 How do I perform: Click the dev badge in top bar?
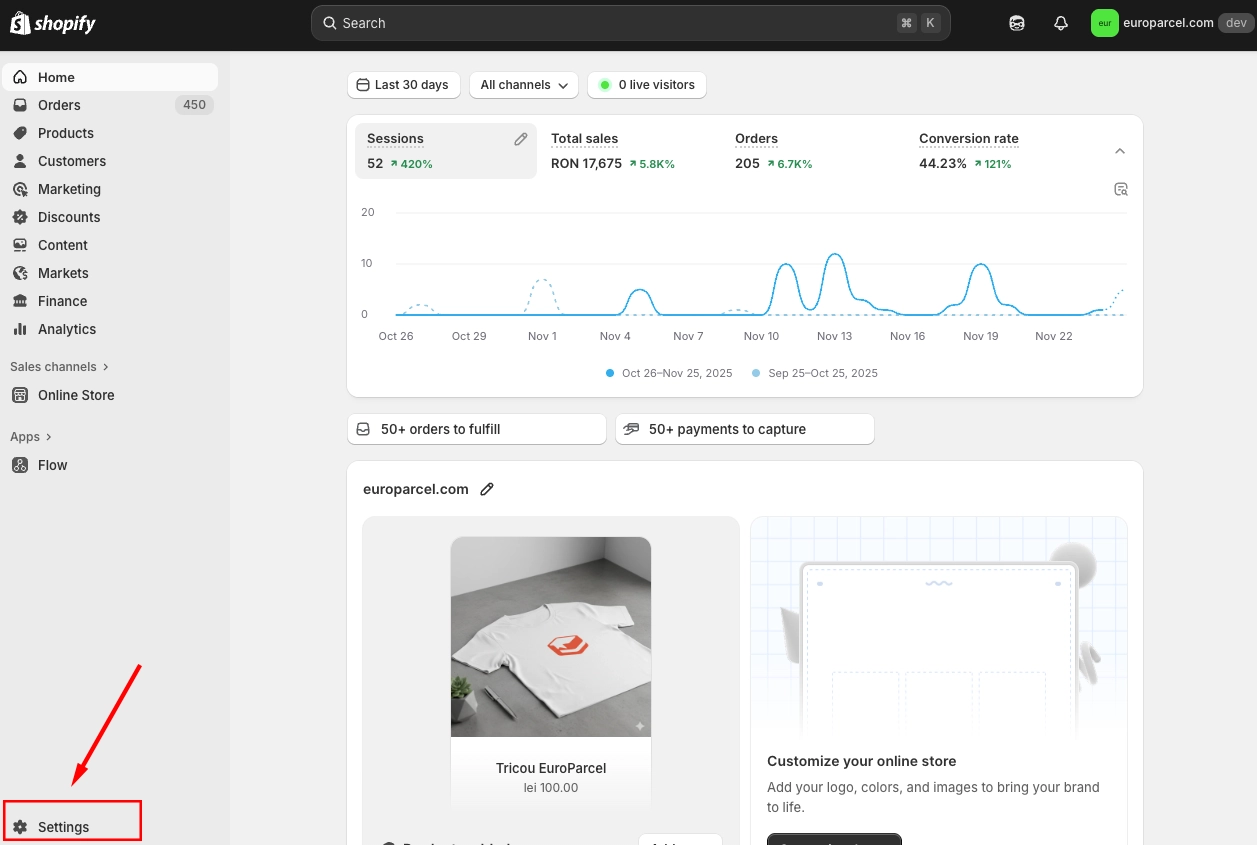[1235, 23]
